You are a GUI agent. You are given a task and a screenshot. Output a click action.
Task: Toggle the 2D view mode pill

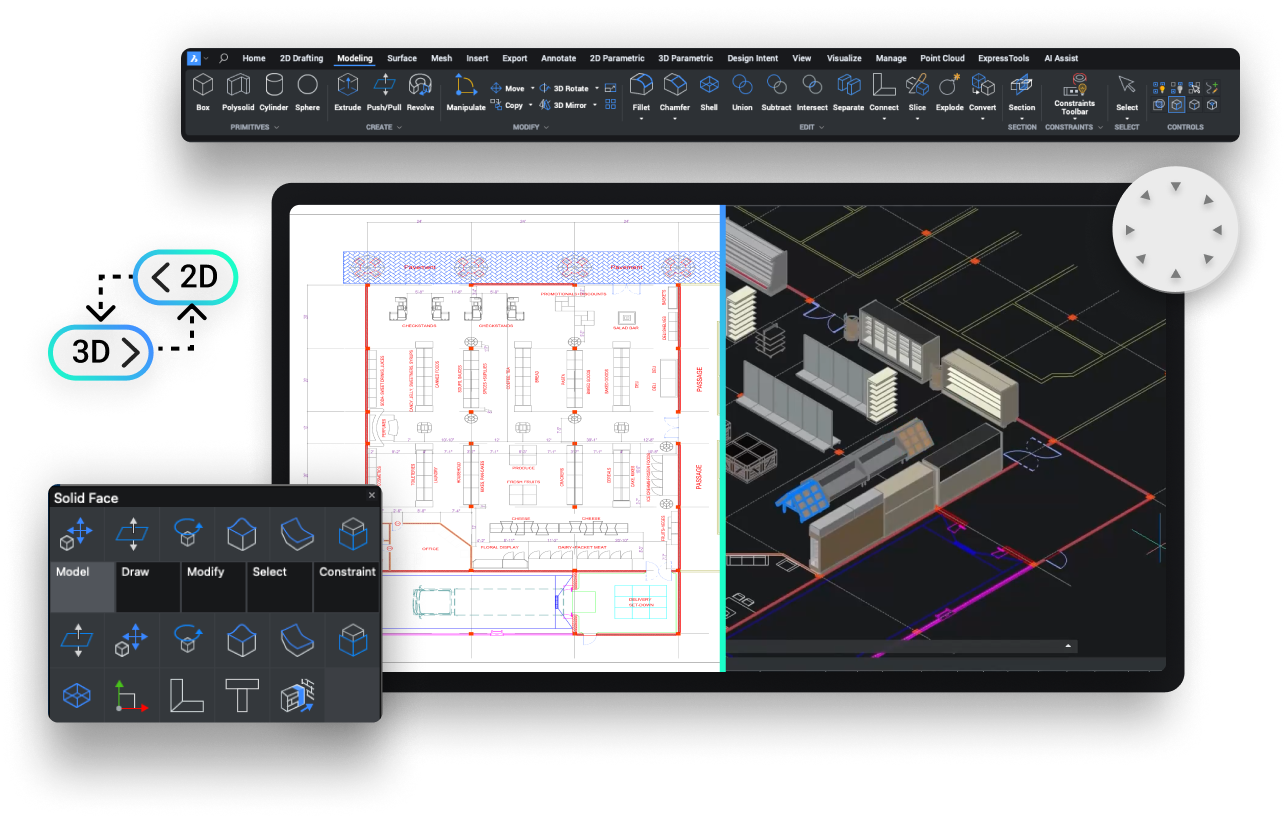pos(186,278)
